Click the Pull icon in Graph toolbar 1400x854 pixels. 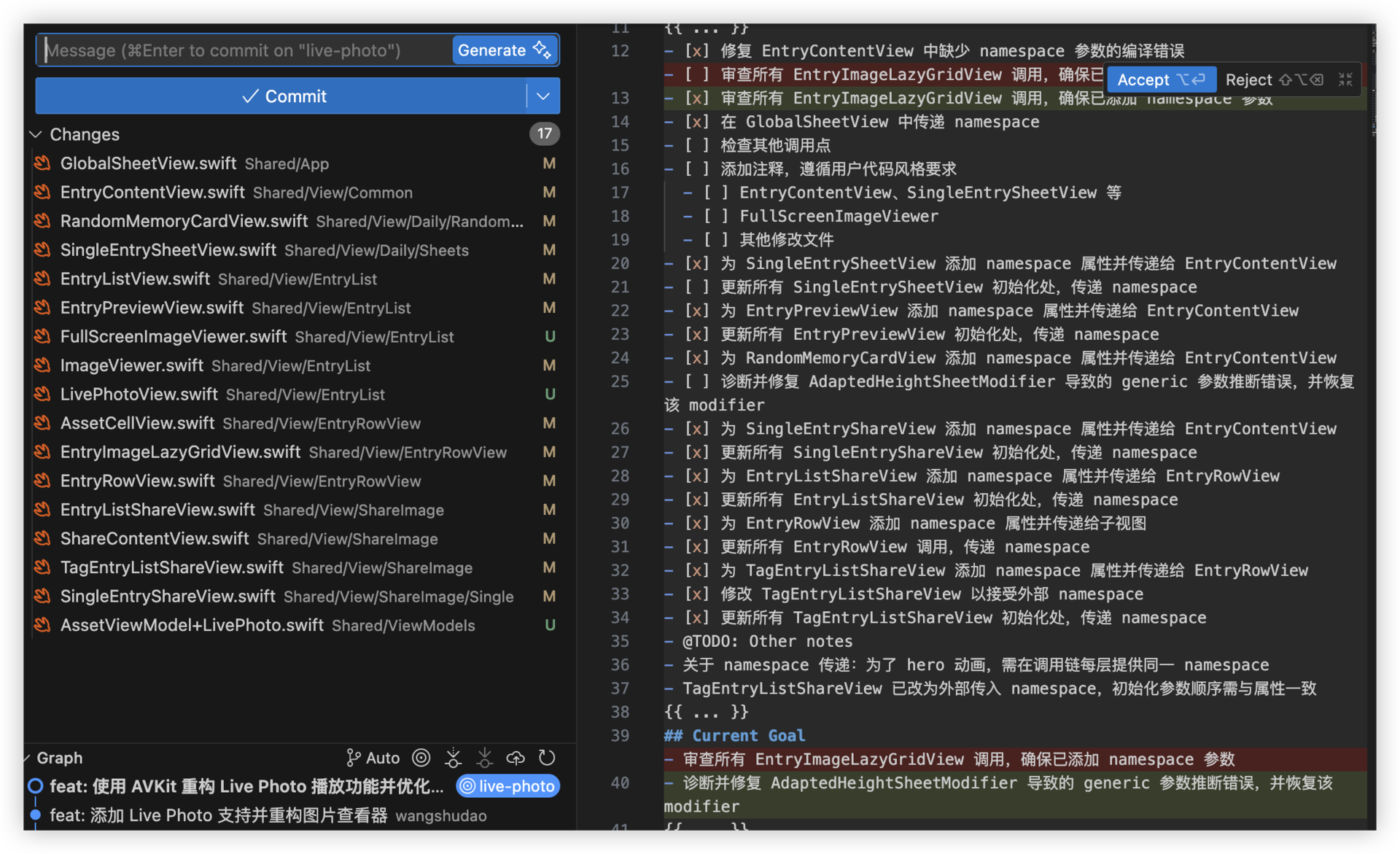pos(484,758)
